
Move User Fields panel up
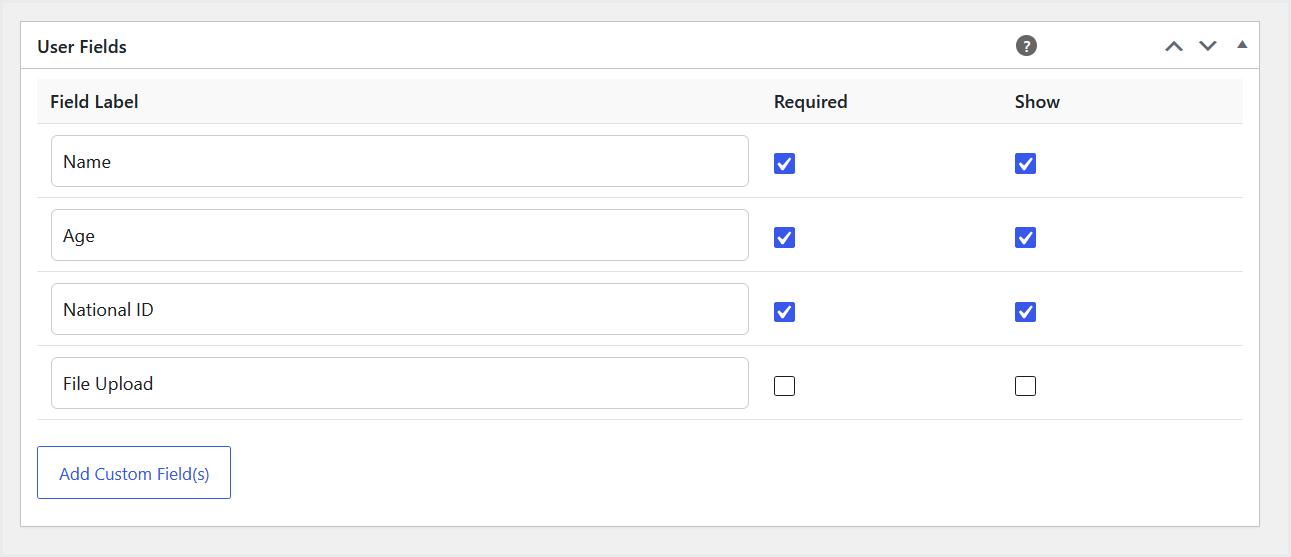(x=1174, y=46)
